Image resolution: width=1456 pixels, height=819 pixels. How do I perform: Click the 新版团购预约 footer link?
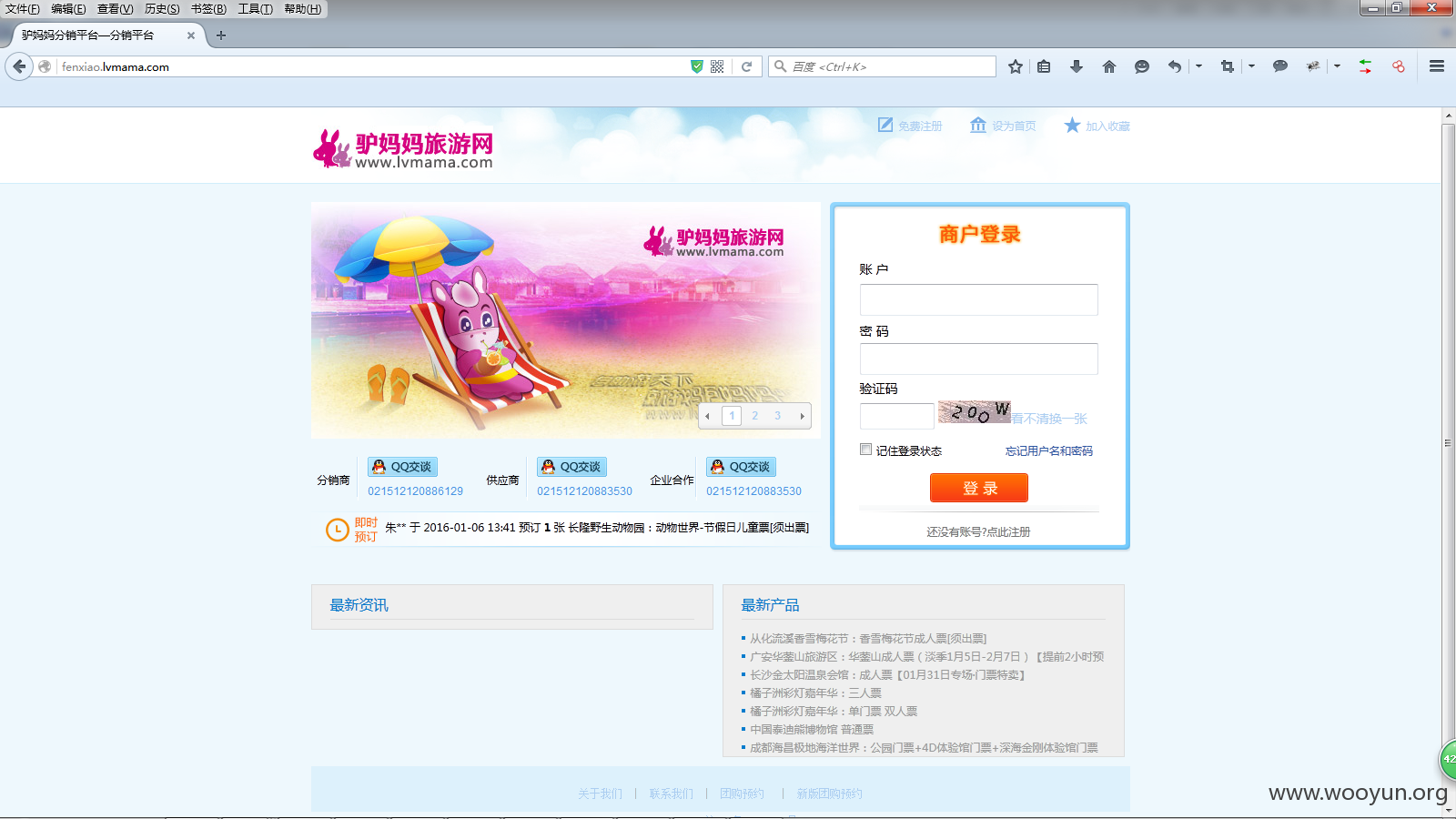point(830,794)
